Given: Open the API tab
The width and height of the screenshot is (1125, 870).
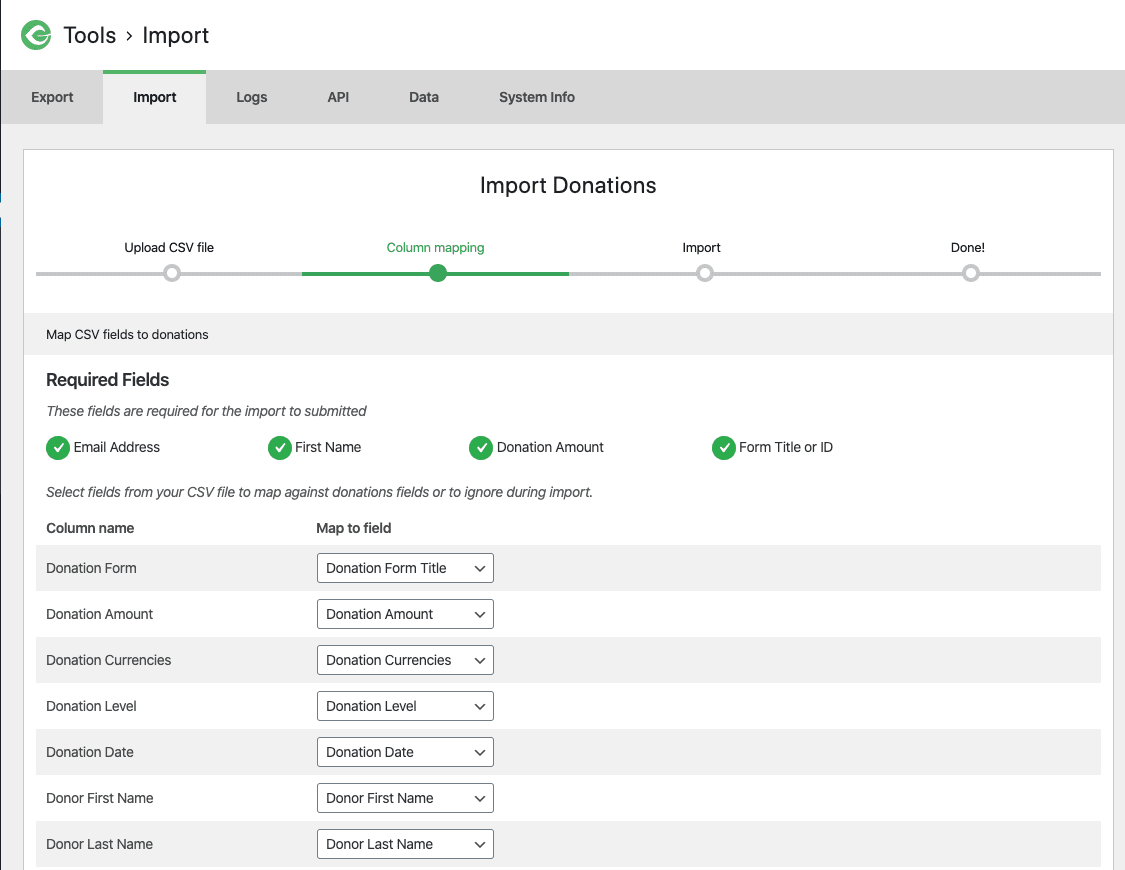Looking at the screenshot, I should [338, 97].
